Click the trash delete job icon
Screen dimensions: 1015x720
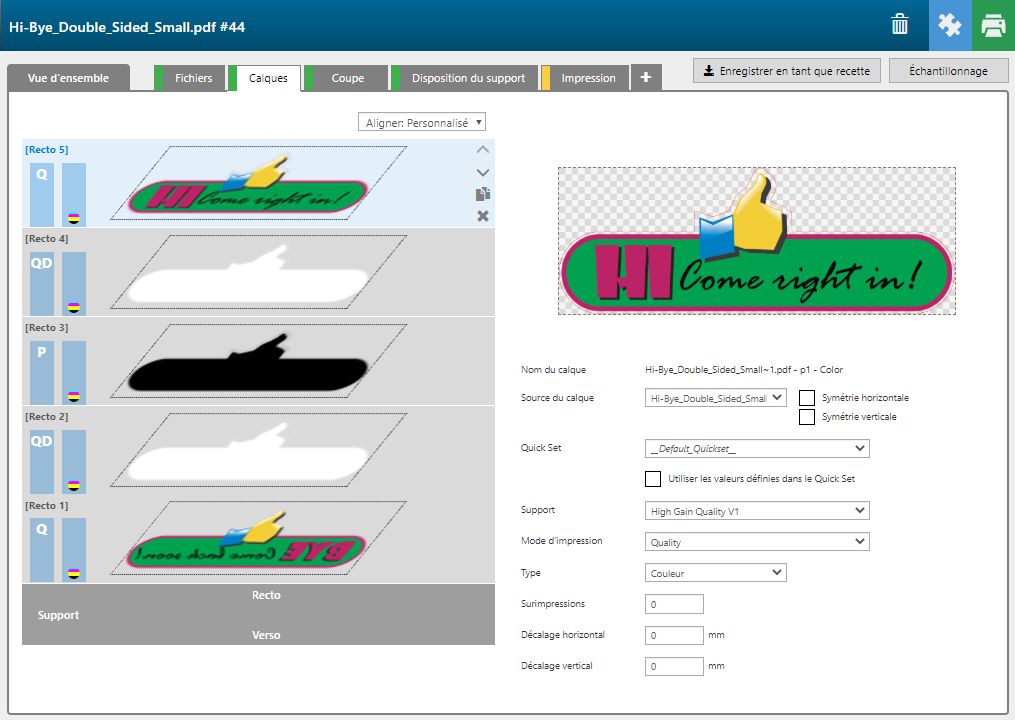pyautogui.click(x=900, y=26)
